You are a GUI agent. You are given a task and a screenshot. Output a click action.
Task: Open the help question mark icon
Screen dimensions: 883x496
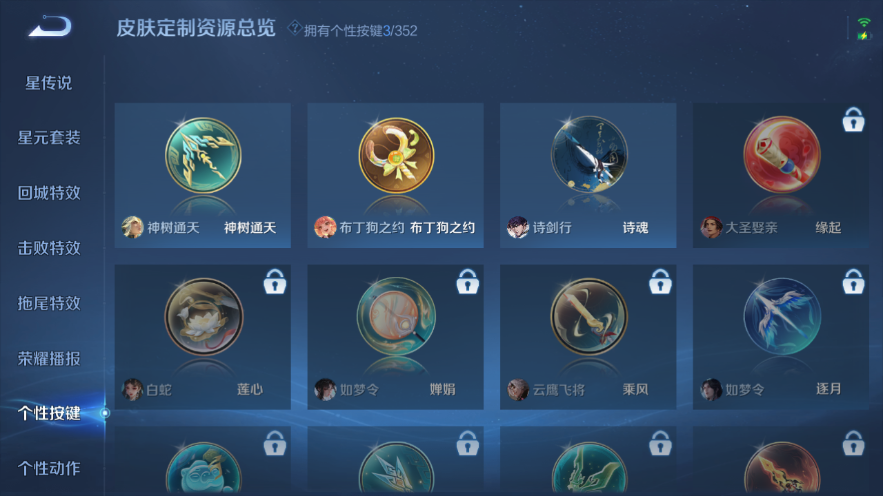[294, 28]
